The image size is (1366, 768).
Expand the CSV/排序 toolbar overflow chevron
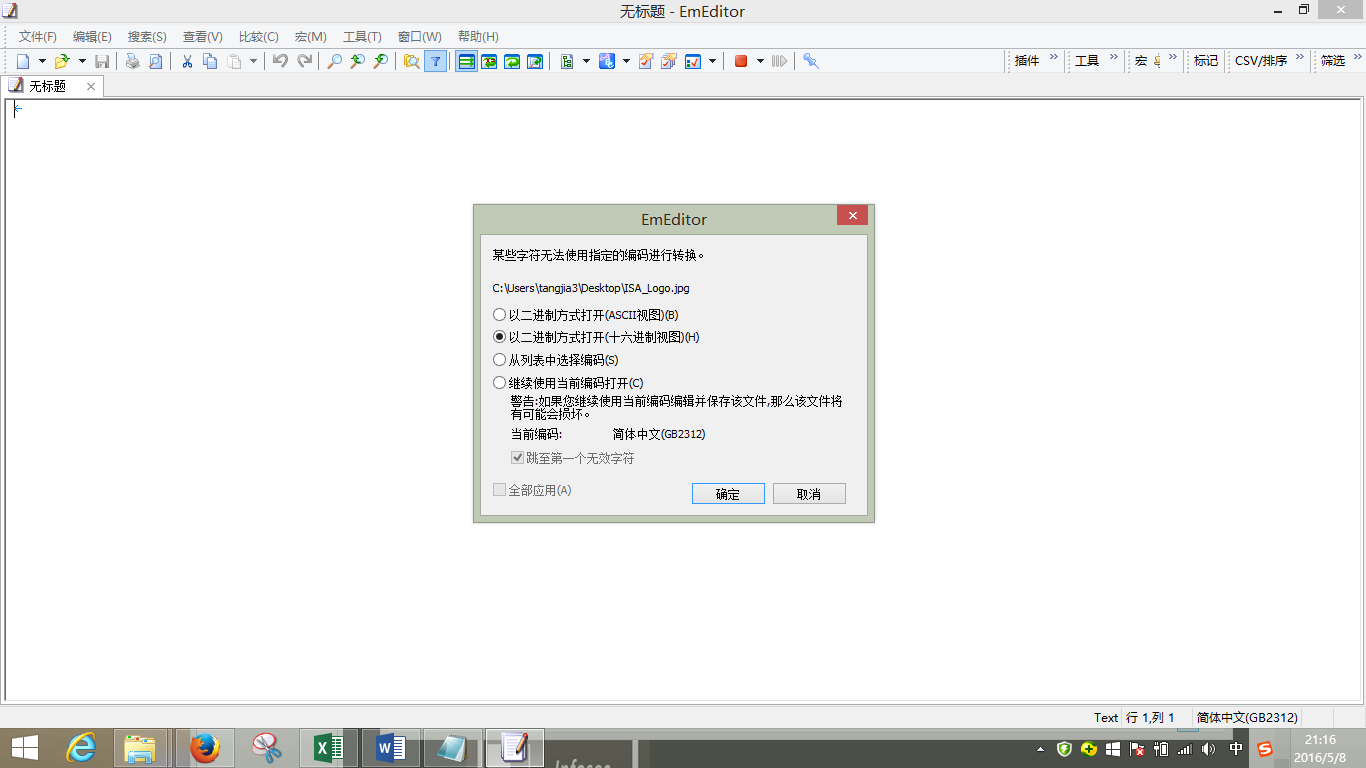point(1300,58)
